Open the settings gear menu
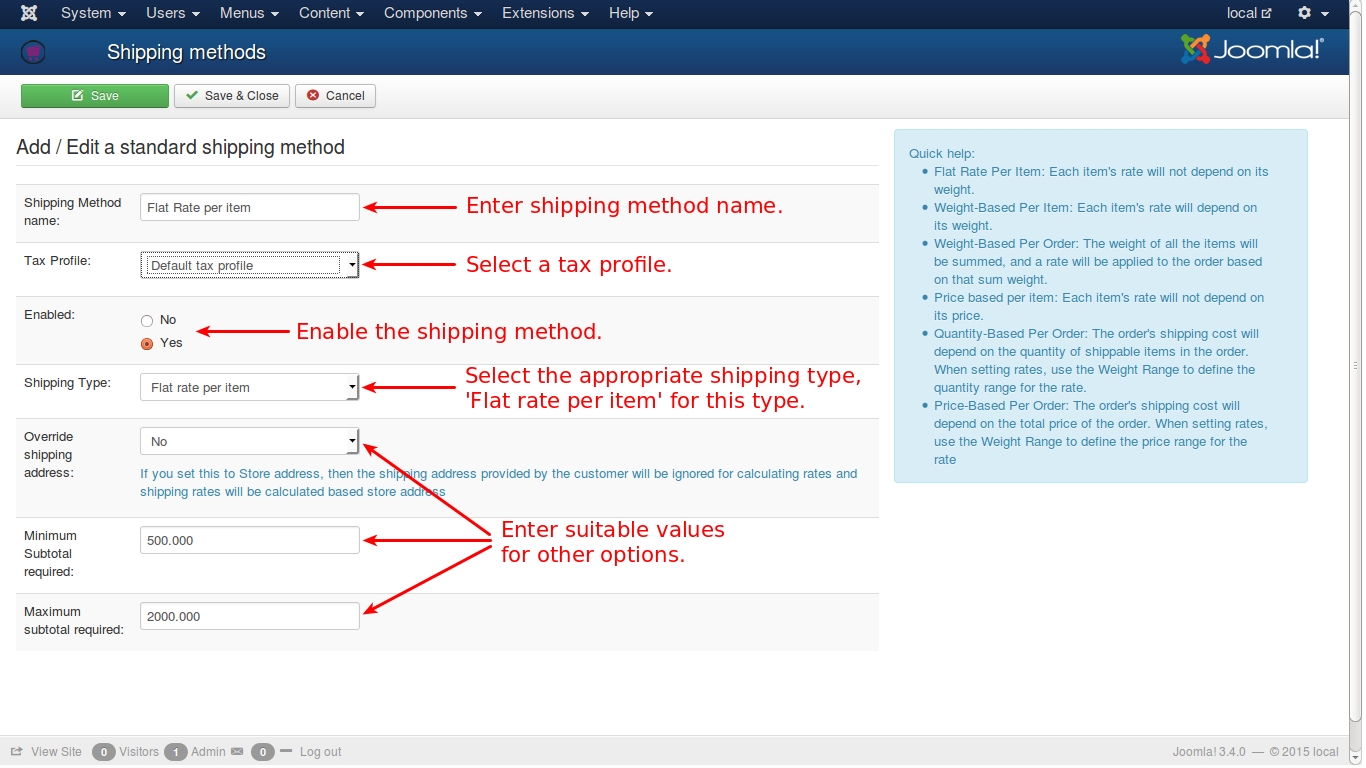 1311,13
